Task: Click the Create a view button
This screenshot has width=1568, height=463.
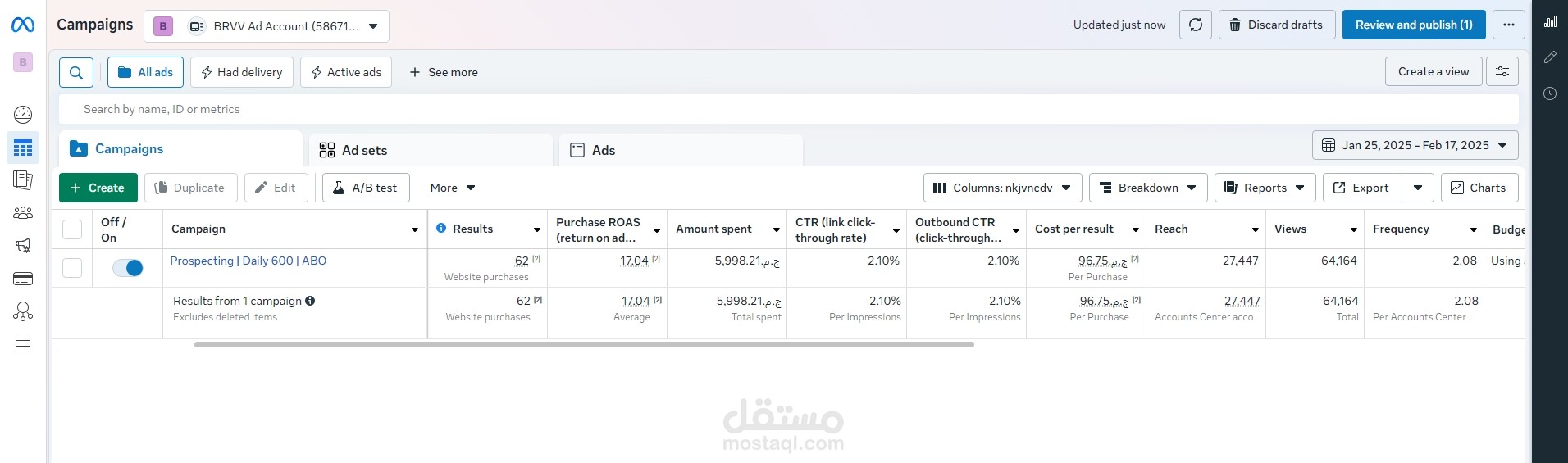Action: coord(1434,71)
